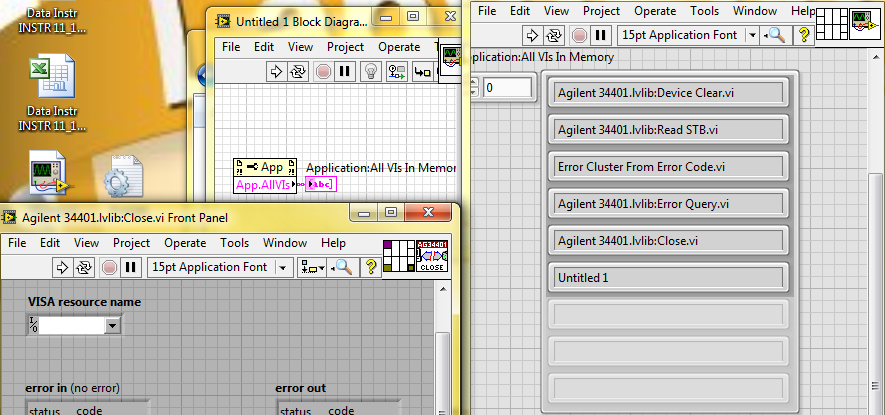Click App.AllVIs property in block diagram
Viewport: 885px width, 415px height.
point(265,185)
